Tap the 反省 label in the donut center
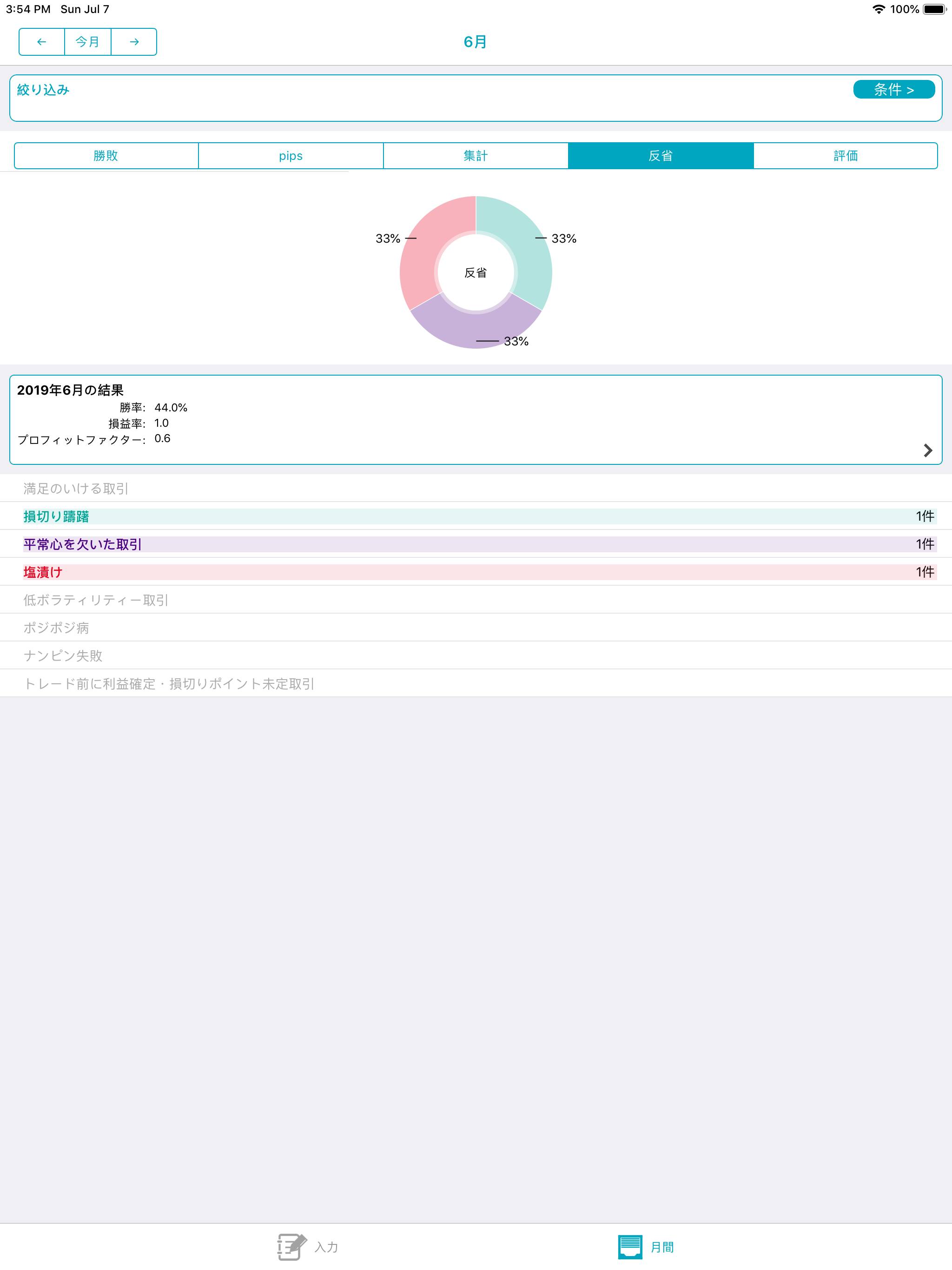The width and height of the screenshot is (952, 1270). point(476,274)
